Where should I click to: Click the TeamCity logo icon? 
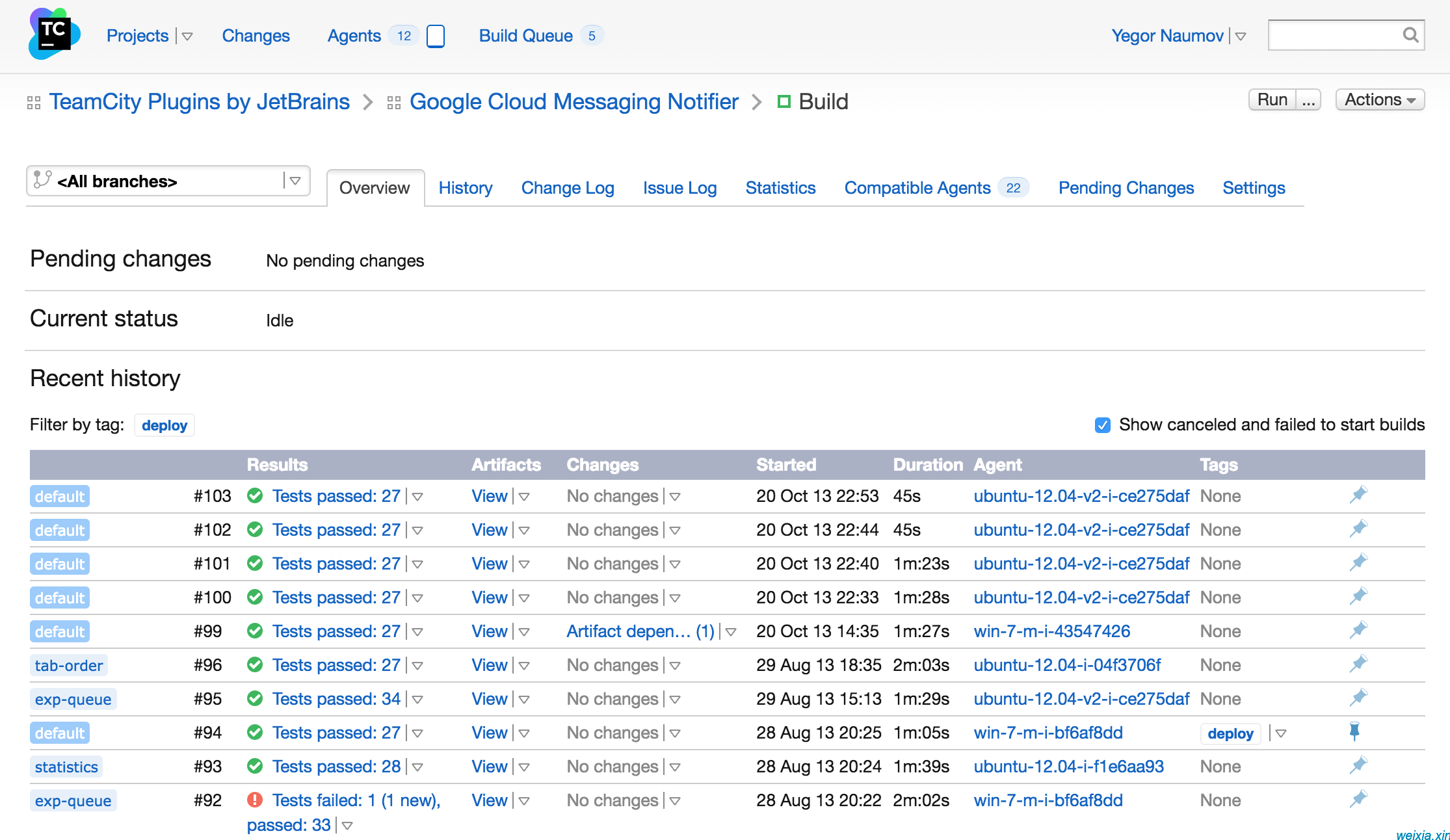[54, 34]
